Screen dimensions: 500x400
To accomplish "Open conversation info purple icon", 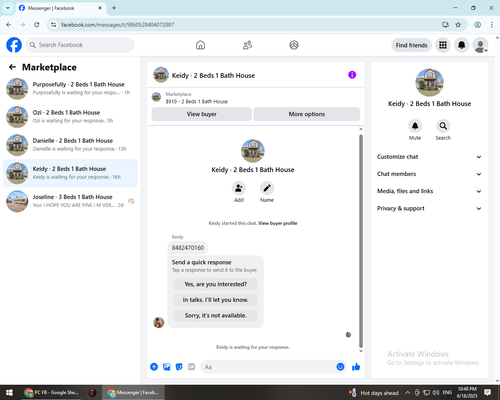I will 352,75.
